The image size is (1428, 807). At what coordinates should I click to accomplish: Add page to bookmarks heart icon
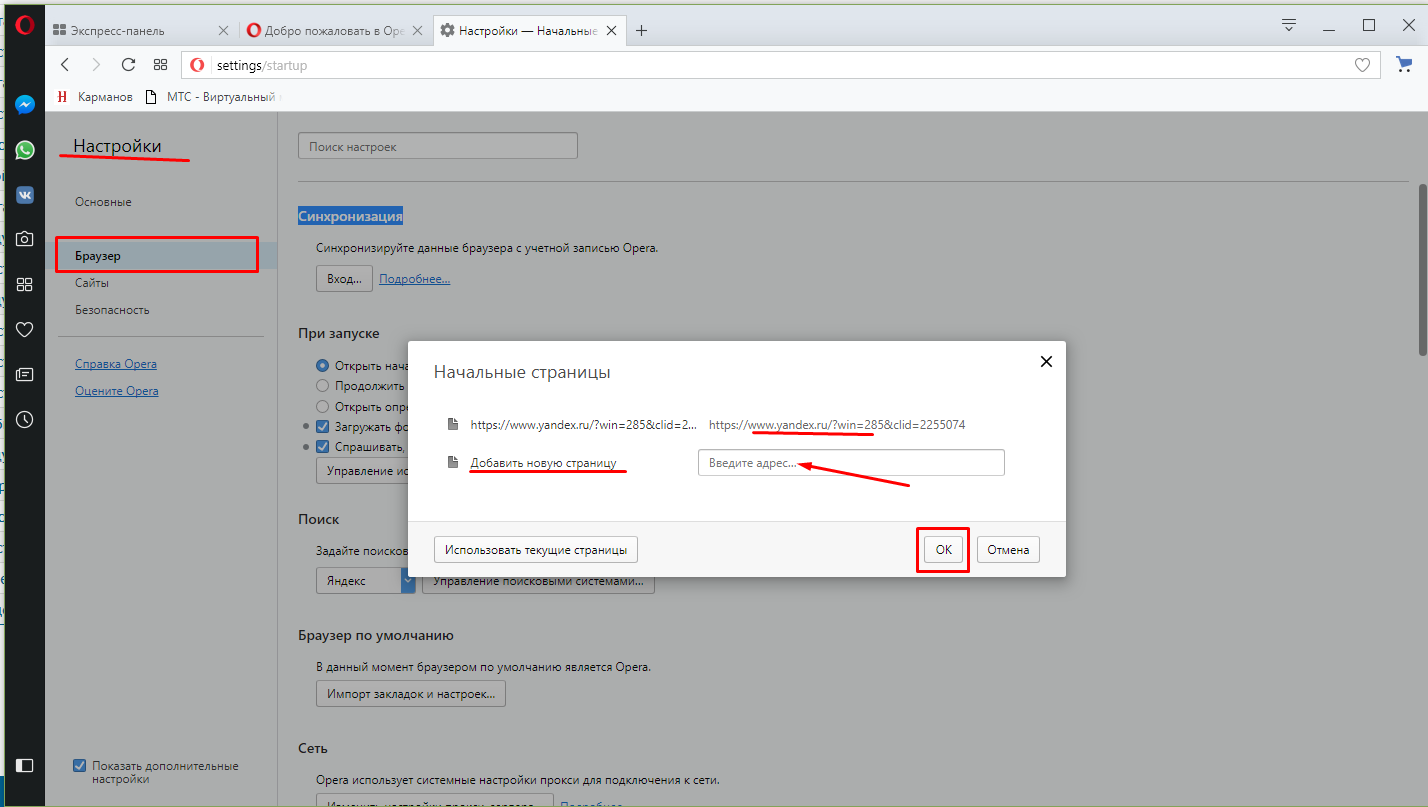click(1362, 65)
